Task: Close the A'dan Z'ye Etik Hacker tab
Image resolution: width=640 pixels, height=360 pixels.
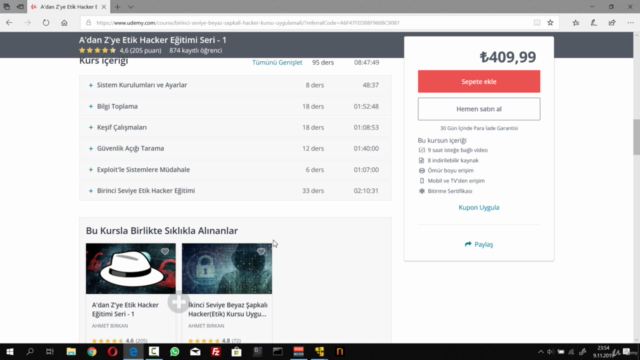Action: pyautogui.click(x=104, y=7)
